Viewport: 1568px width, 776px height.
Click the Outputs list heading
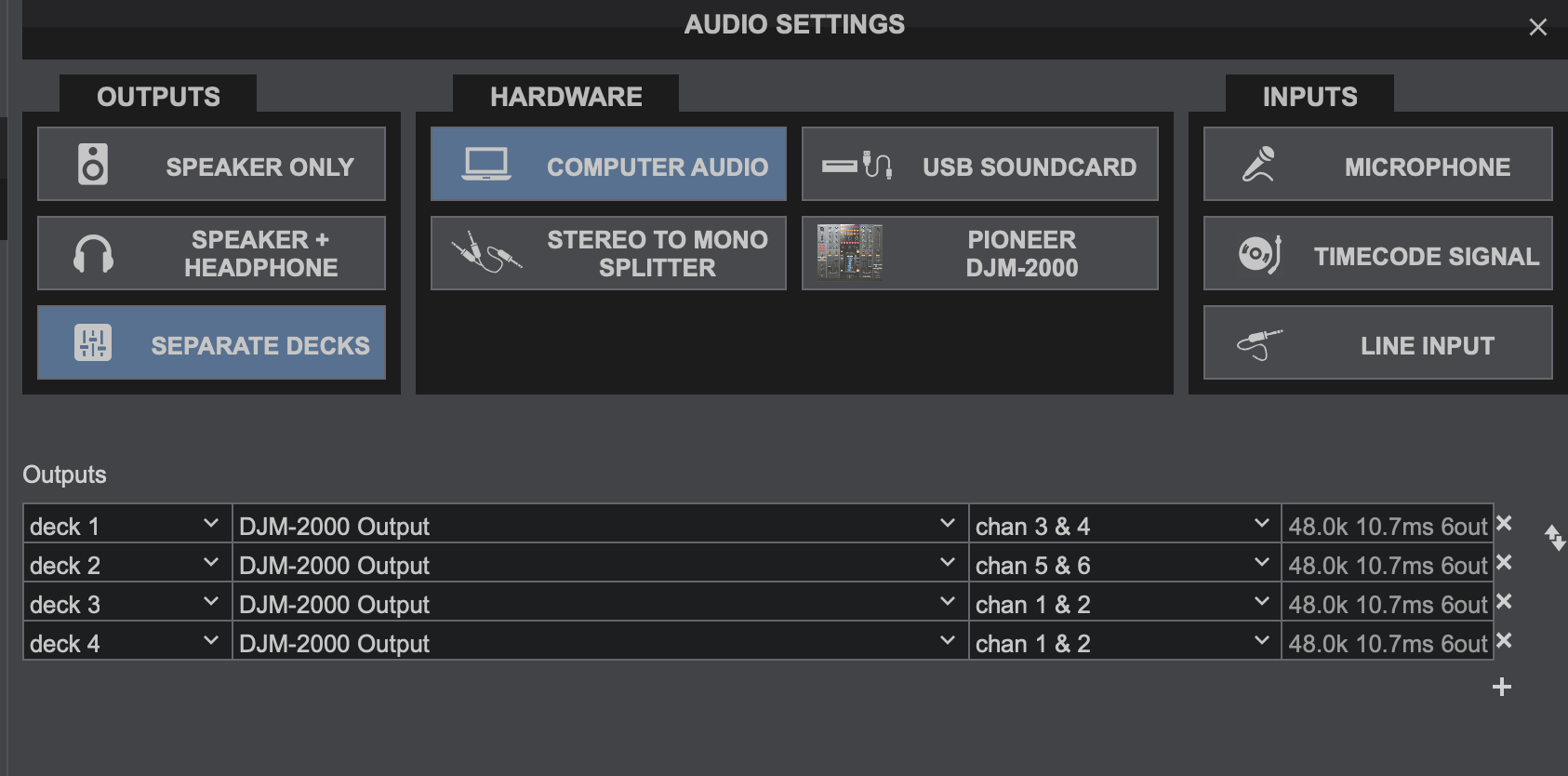64,475
